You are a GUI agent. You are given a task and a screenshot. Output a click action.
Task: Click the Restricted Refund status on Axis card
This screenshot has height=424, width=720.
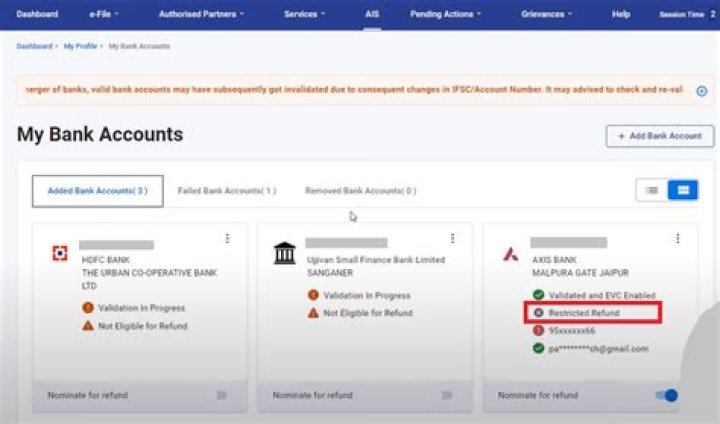[x=584, y=313]
